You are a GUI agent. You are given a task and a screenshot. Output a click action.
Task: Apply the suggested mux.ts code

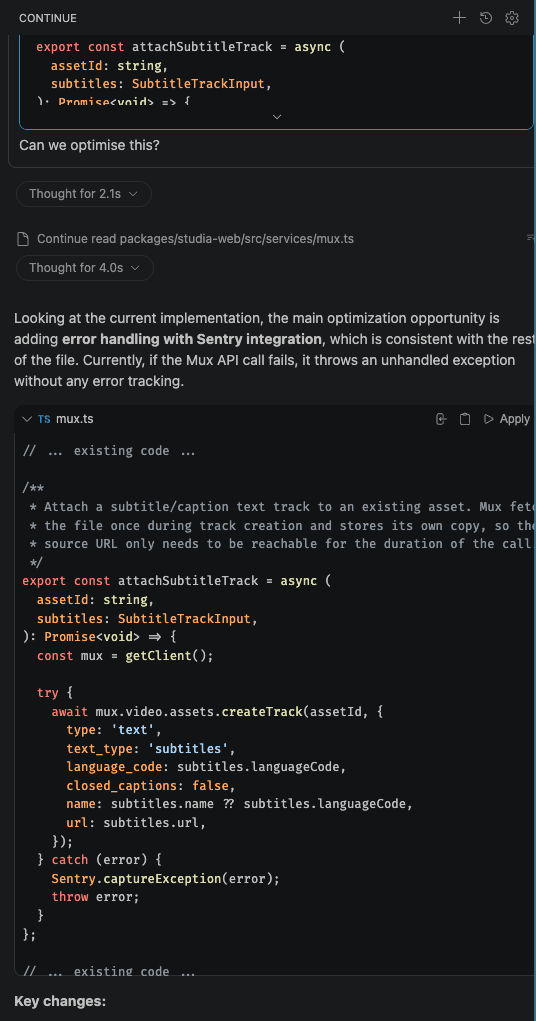pyautogui.click(x=507, y=419)
